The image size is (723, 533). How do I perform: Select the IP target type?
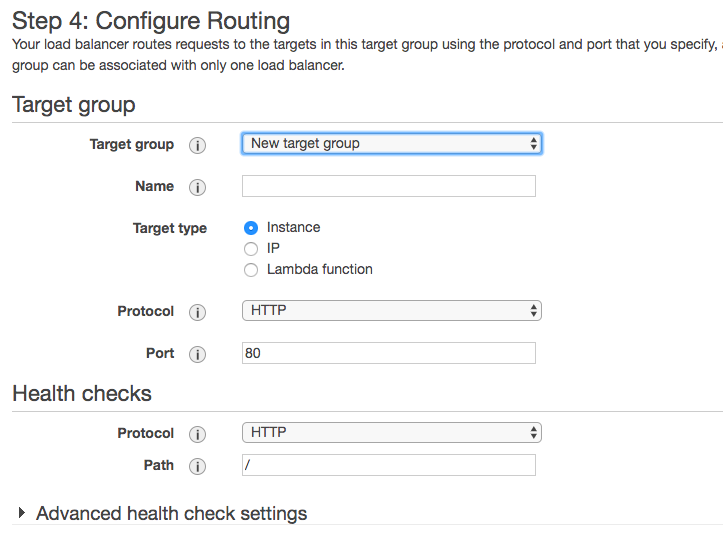pos(251,249)
